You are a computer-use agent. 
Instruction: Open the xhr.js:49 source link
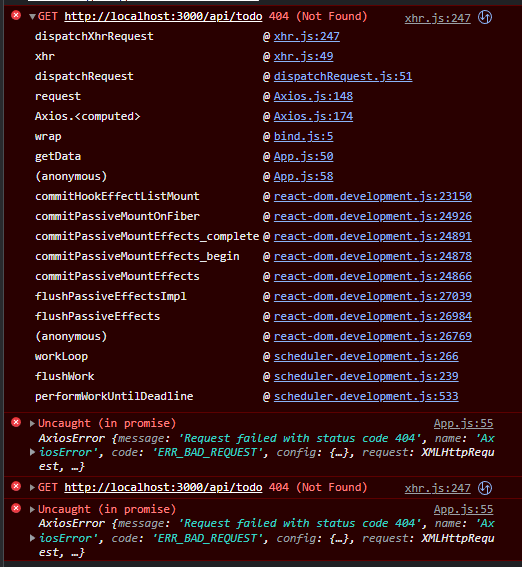(x=303, y=56)
